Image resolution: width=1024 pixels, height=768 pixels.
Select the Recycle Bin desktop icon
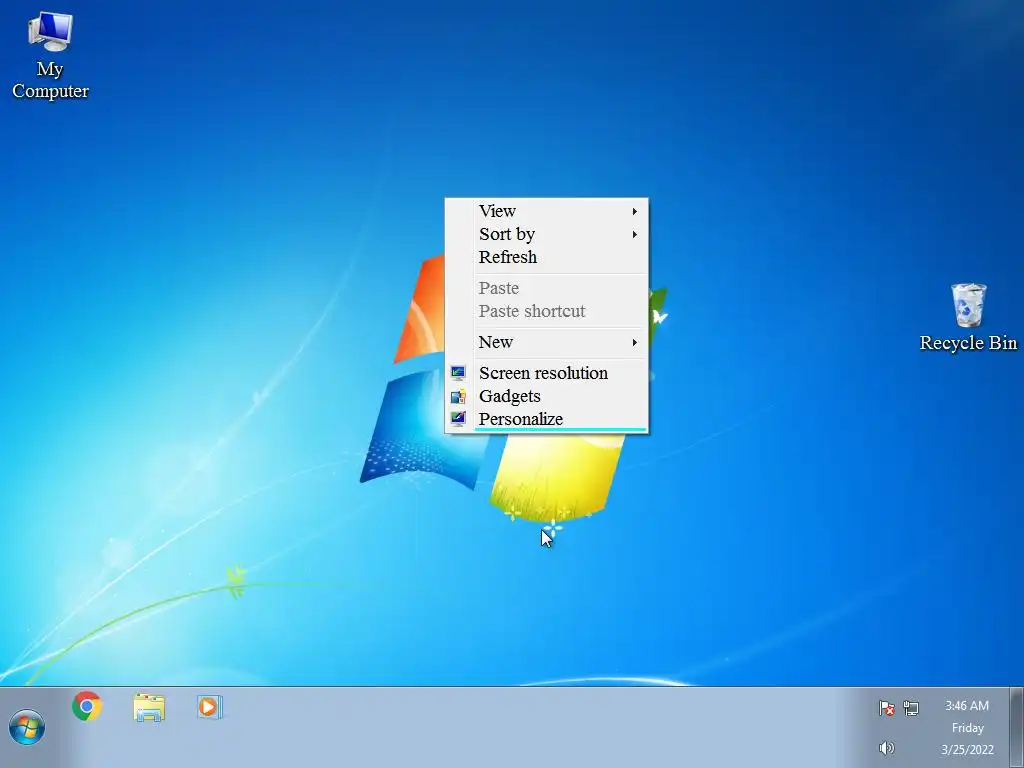968,317
